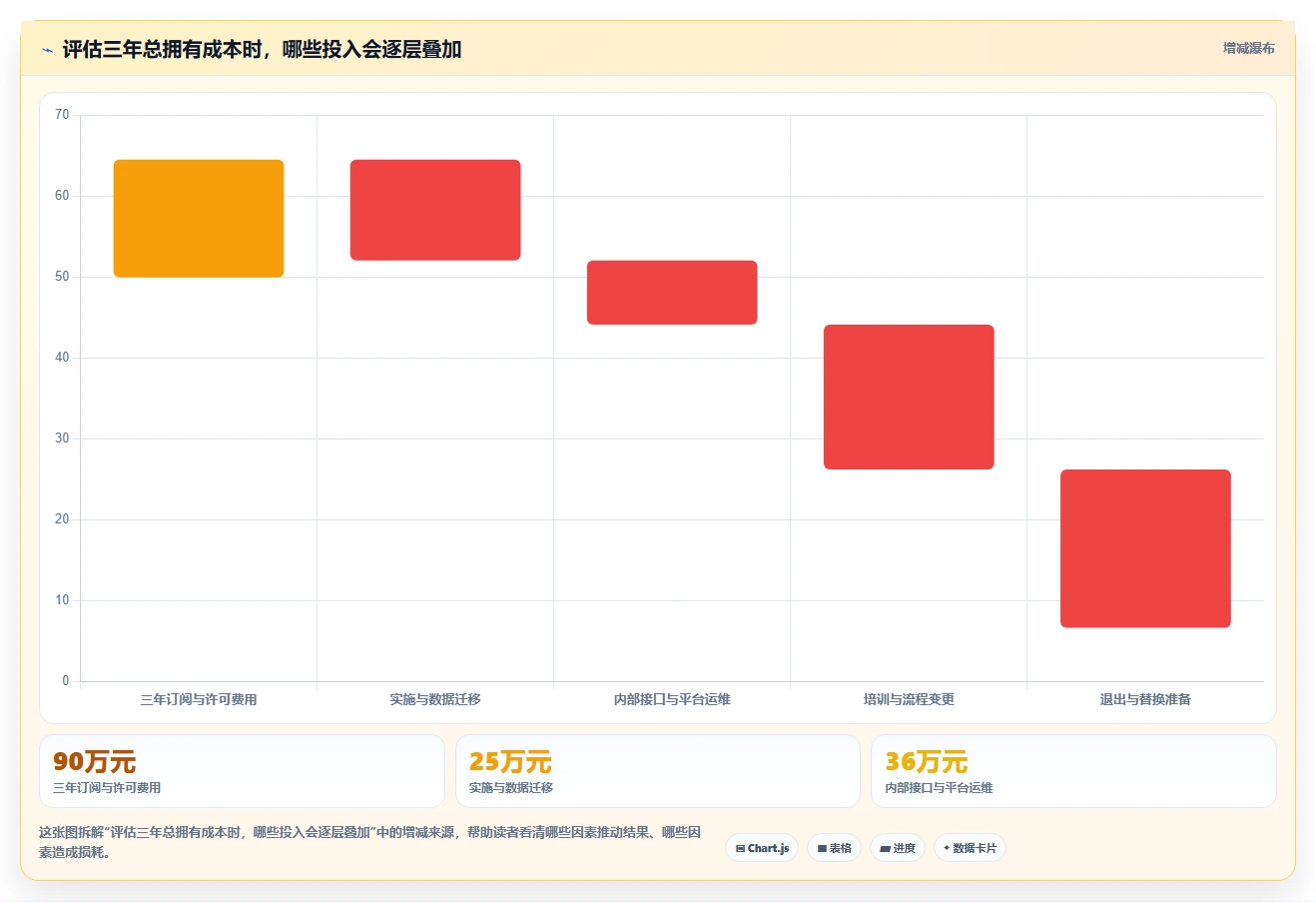1316x902 pixels.
Task: Open the 36万元 data card
Action: coord(1073,771)
